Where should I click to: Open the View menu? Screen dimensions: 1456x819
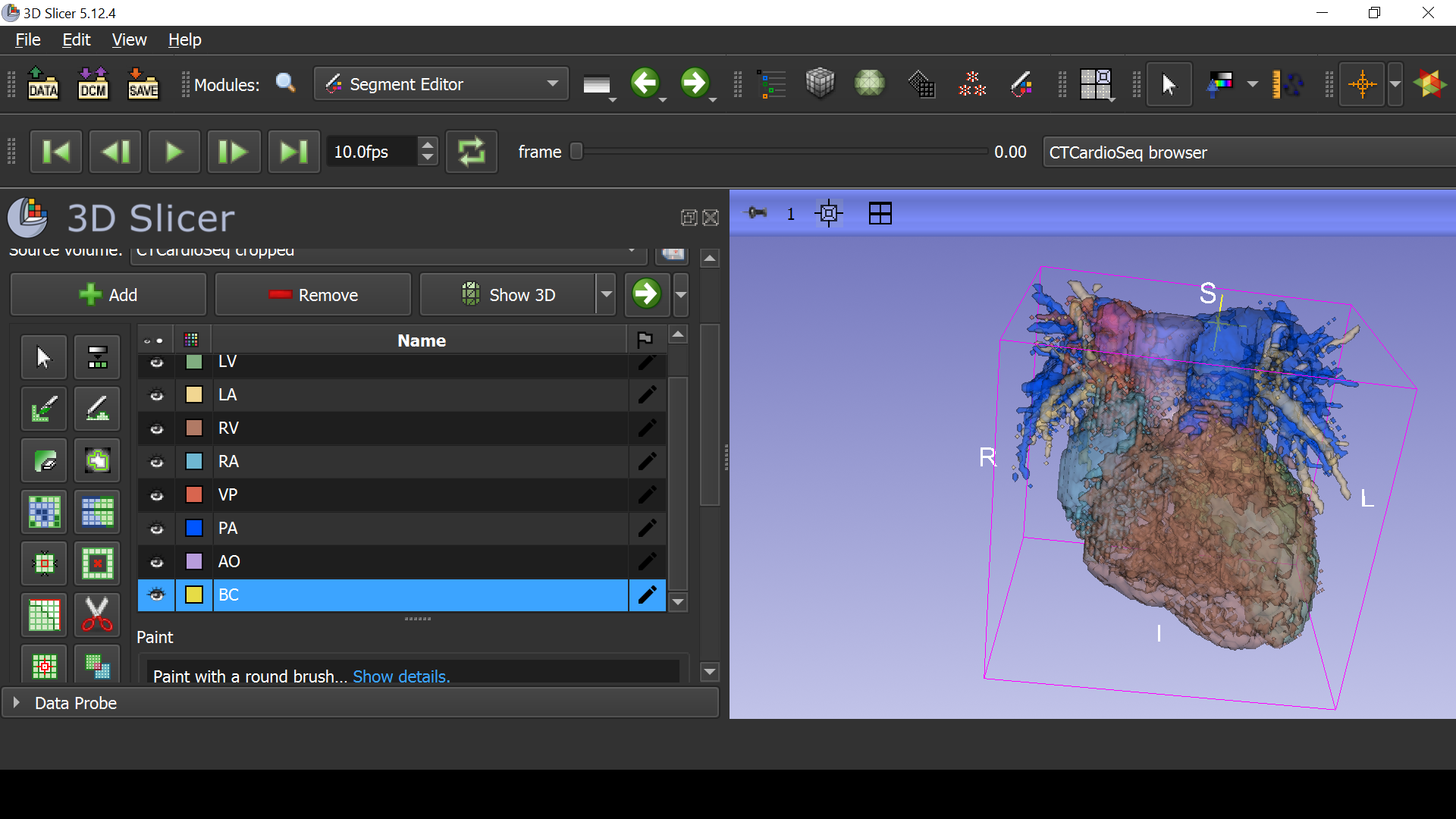point(130,39)
